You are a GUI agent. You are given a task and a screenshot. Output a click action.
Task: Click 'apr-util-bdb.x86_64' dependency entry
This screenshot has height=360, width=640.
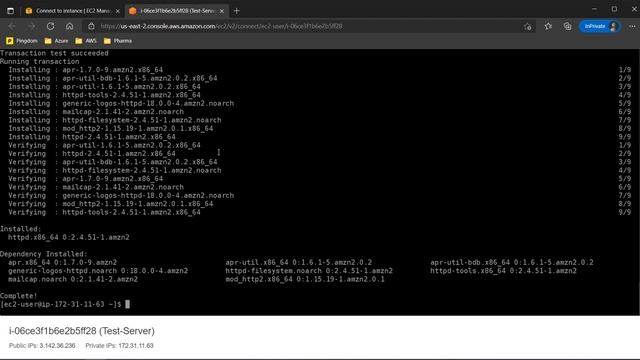[x=512, y=262]
